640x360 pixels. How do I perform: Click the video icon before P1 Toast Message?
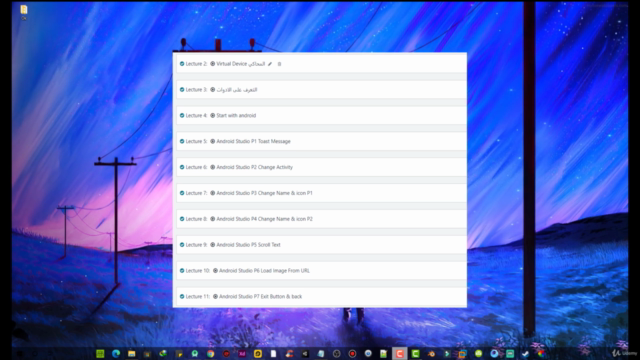[213, 141]
